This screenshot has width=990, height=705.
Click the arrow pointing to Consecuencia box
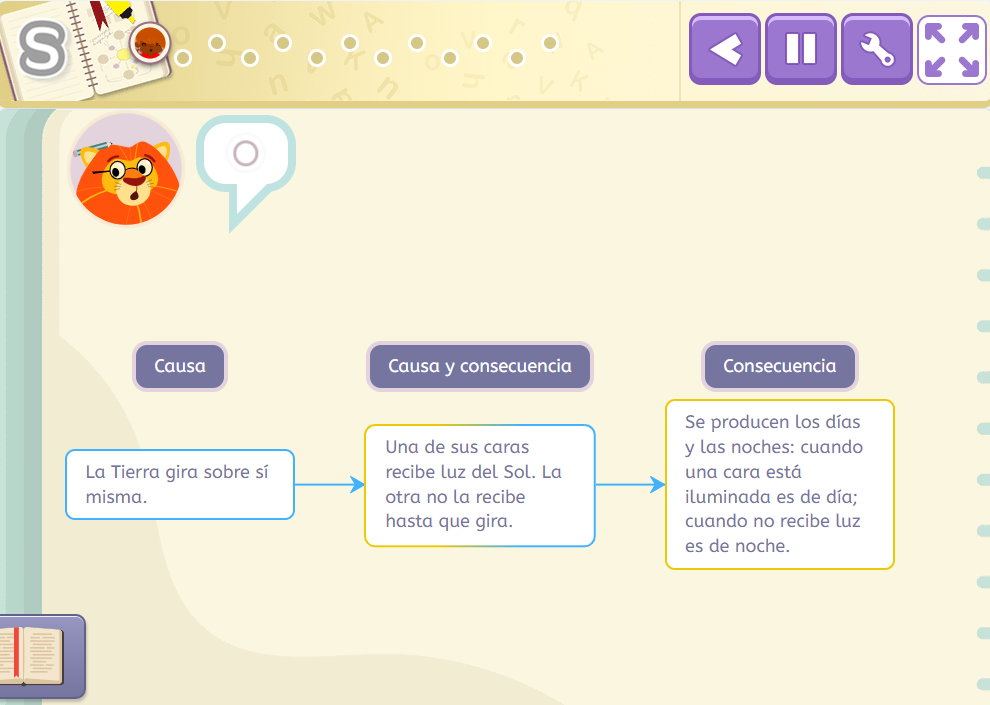[x=630, y=485]
